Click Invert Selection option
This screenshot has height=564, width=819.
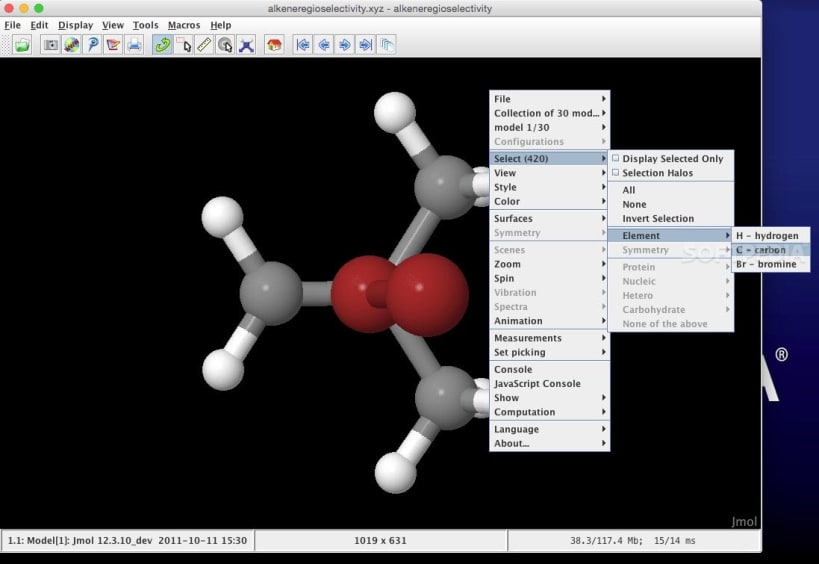point(657,218)
